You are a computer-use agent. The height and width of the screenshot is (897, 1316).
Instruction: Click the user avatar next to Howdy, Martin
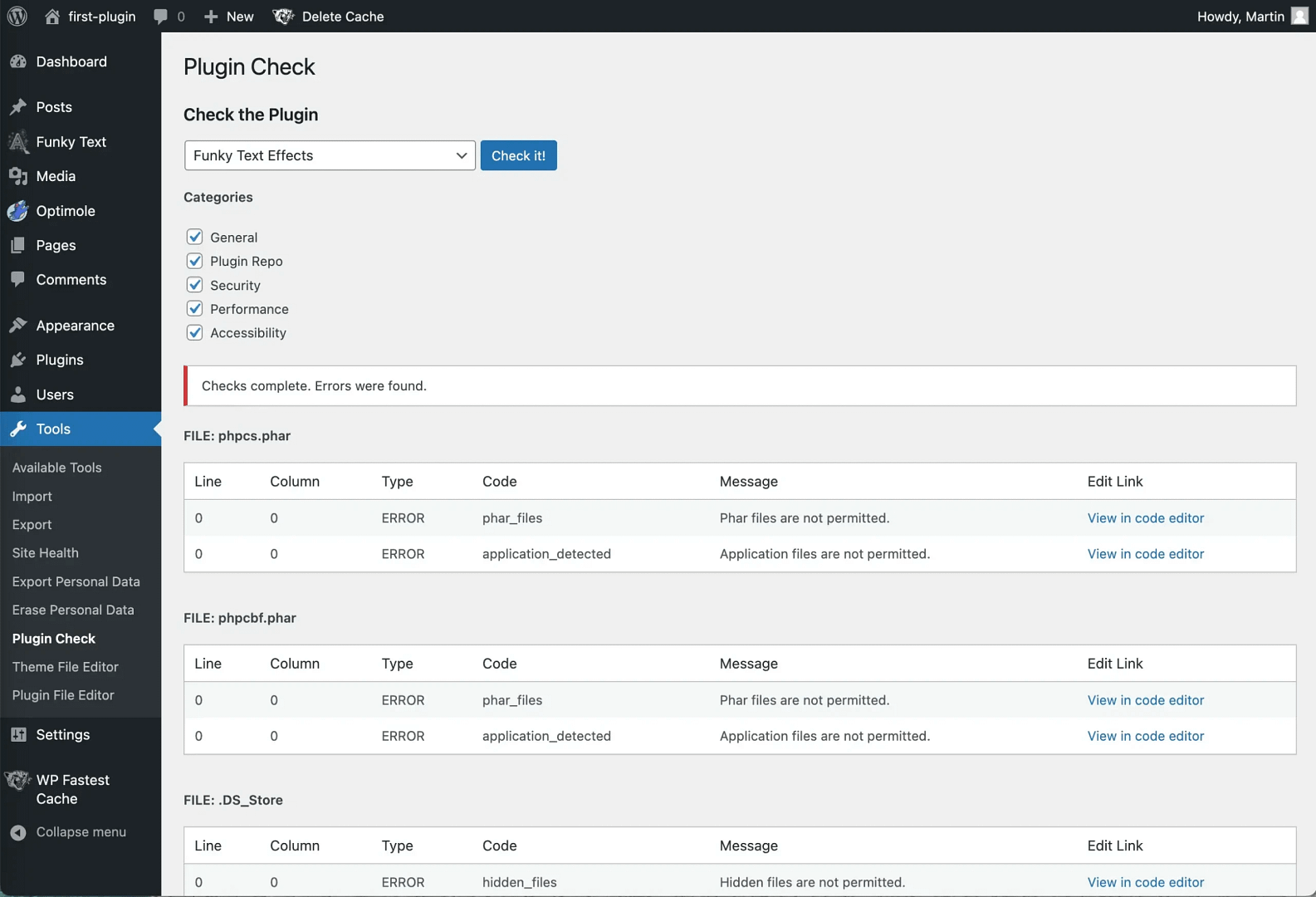coord(1299,17)
